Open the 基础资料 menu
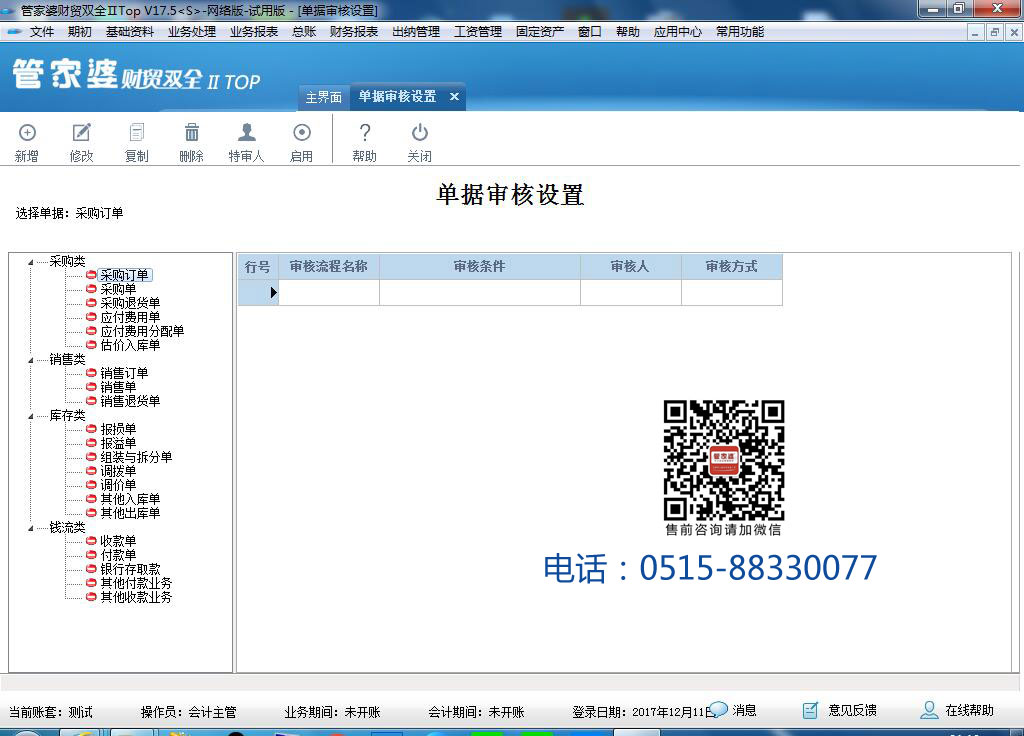The image size is (1024, 736). (130, 31)
